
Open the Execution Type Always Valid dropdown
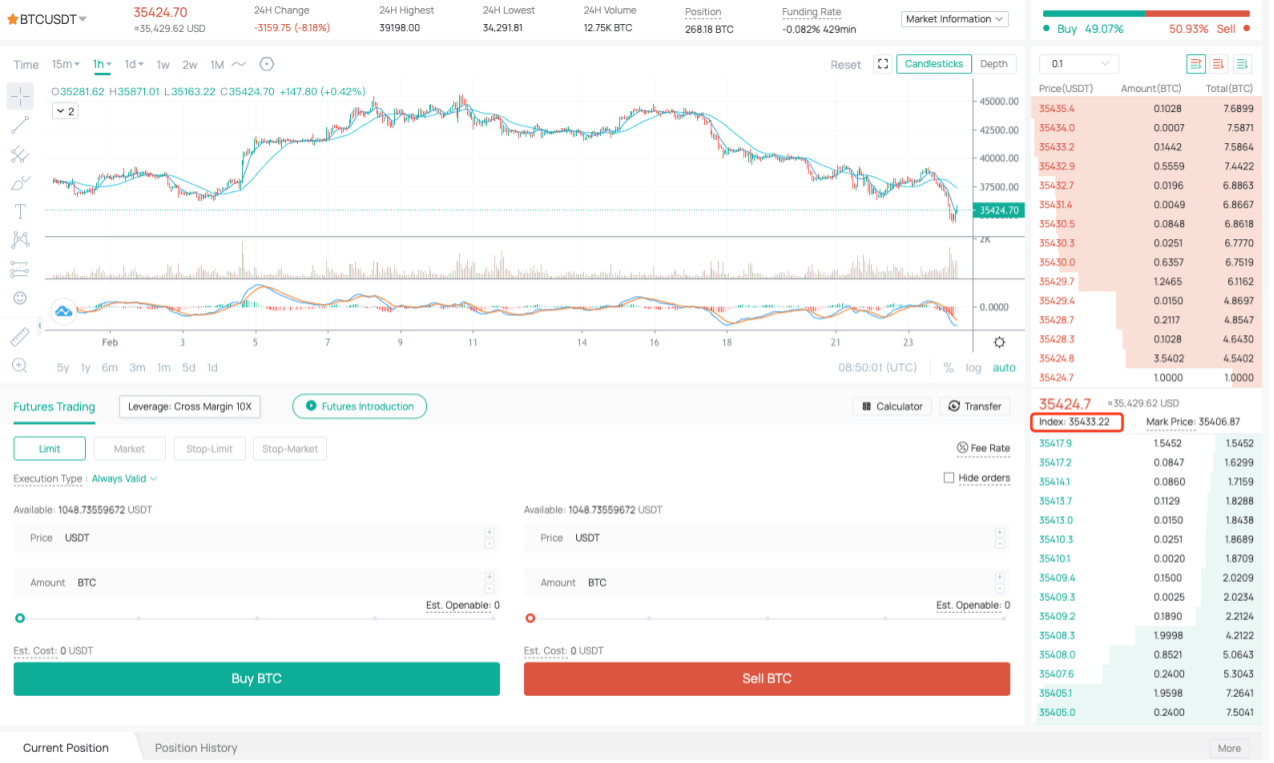(125, 479)
